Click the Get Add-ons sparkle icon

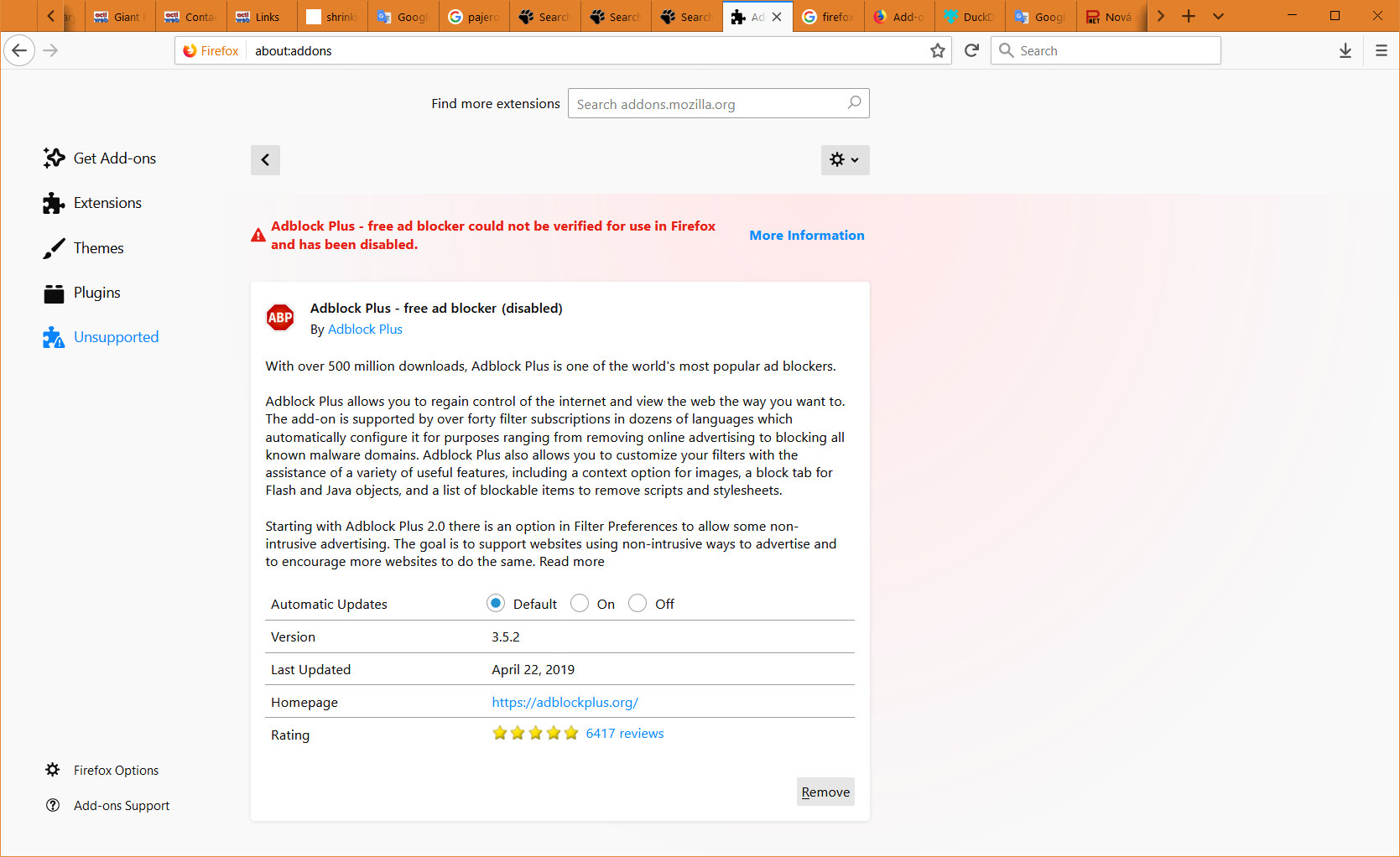pos(54,158)
